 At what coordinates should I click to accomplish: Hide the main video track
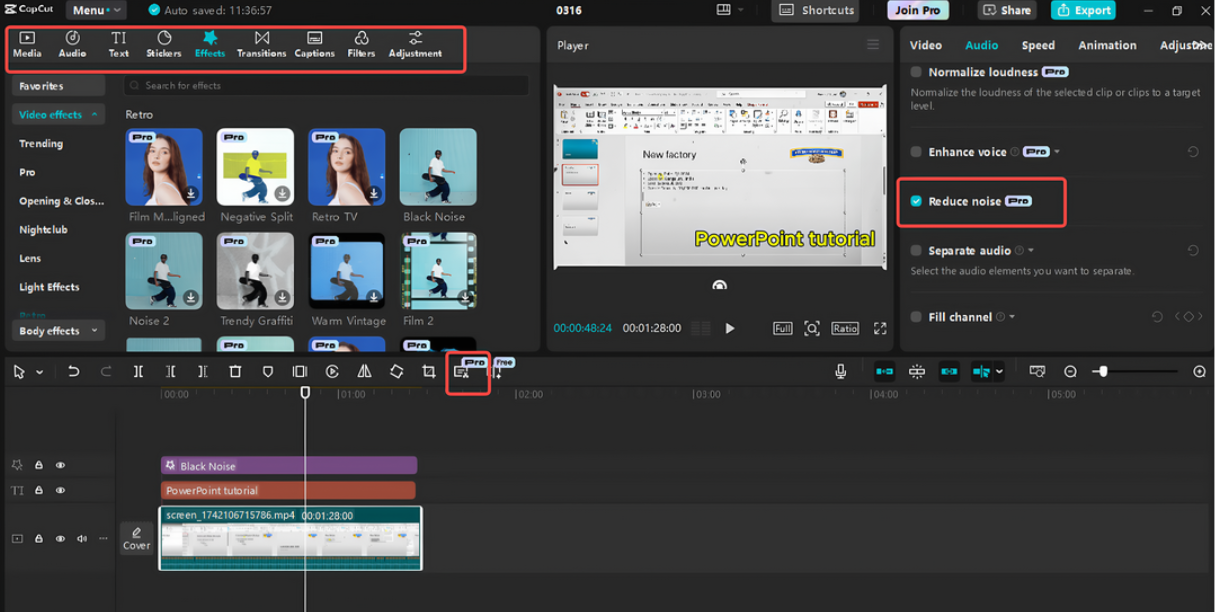60,538
